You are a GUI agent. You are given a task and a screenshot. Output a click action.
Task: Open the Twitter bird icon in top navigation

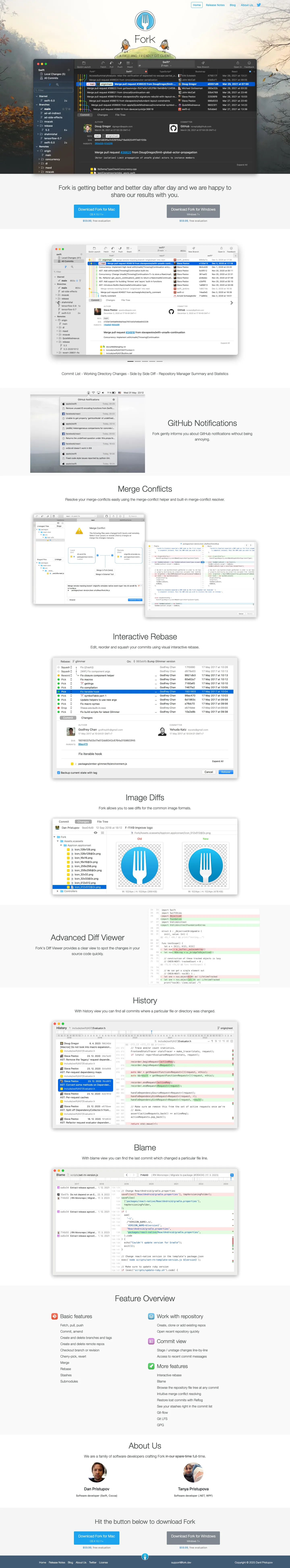(x=259, y=5)
